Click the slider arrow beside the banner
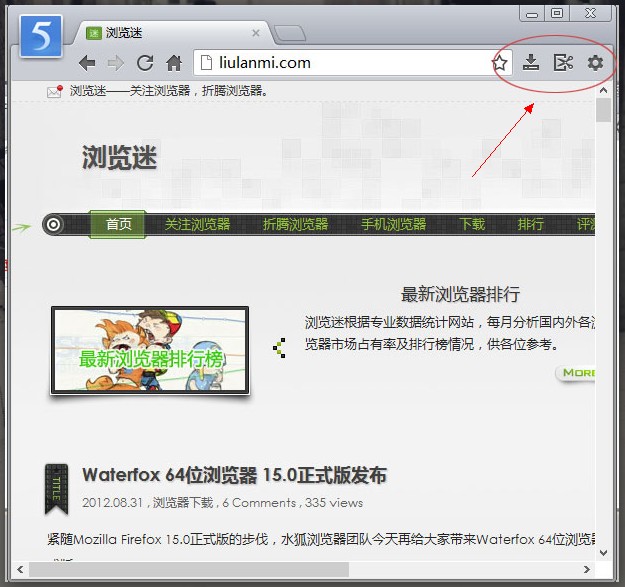625x587 pixels. pos(279,348)
